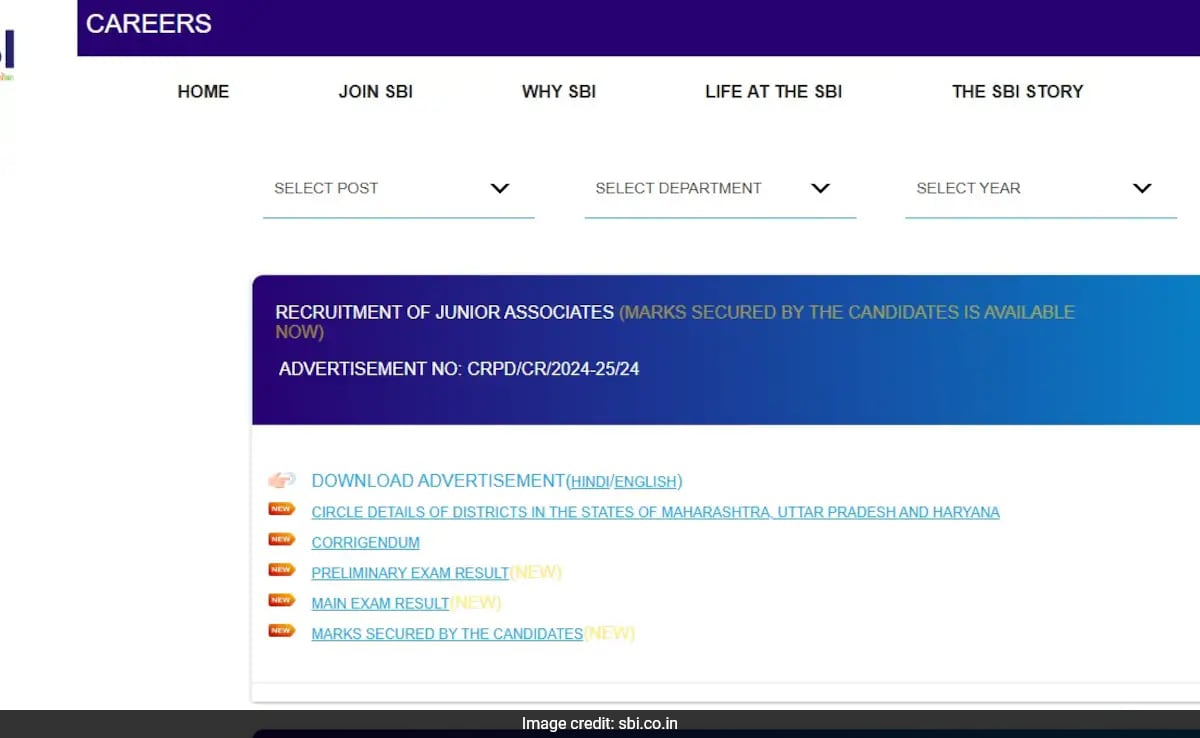Screen dimensions: 1200x738
Task: Click the NEW badge beside Preliminary Exam Result
Action: click(281, 569)
